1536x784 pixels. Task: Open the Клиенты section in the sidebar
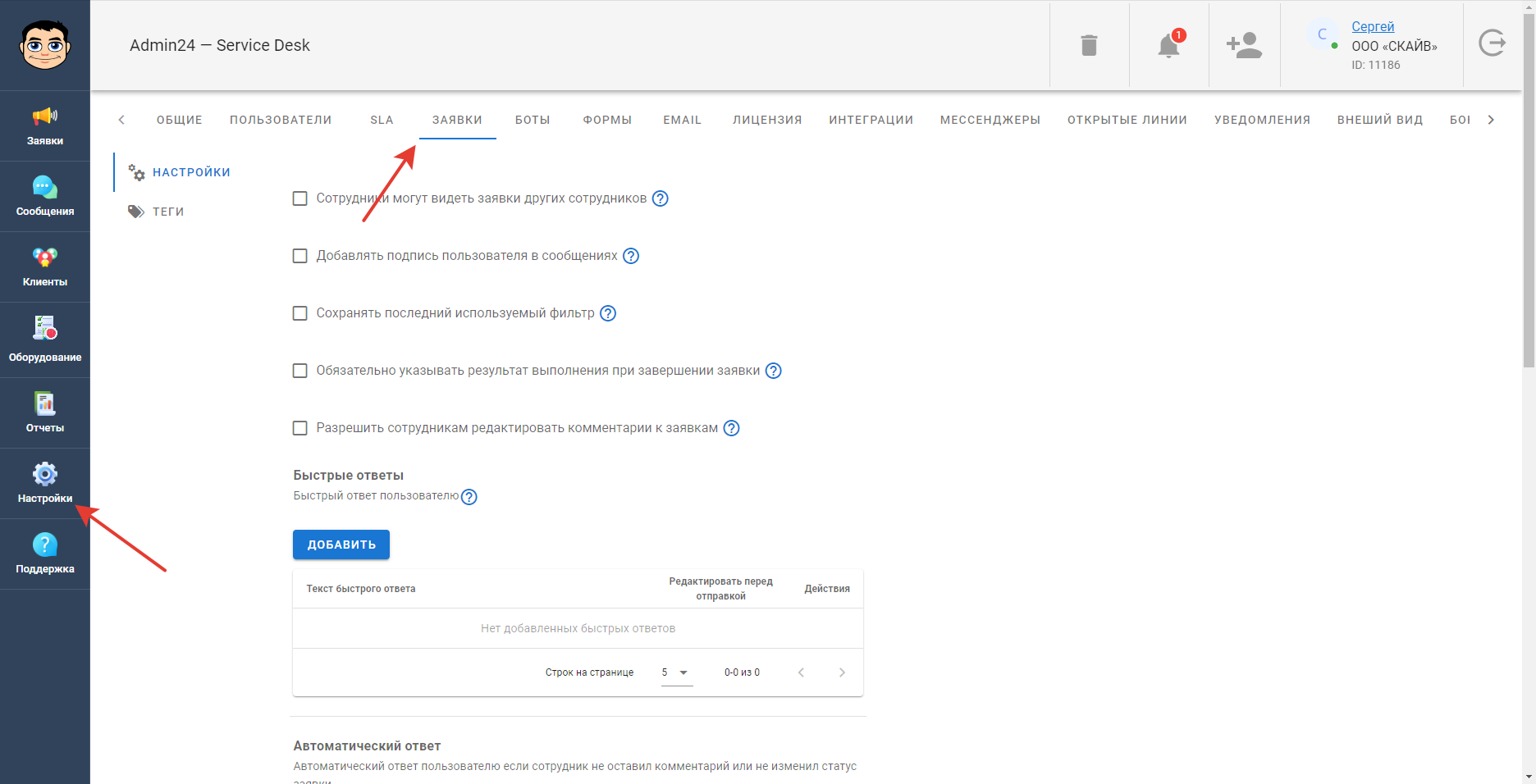[45, 267]
